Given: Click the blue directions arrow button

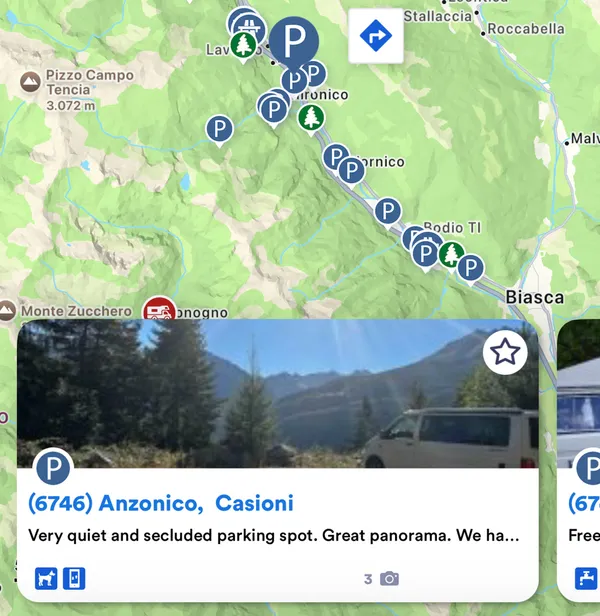Looking at the screenshot, I should click(376, 36).
